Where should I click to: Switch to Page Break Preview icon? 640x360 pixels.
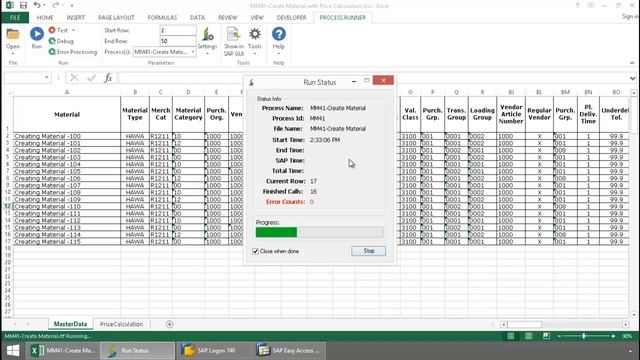(546, 336)
